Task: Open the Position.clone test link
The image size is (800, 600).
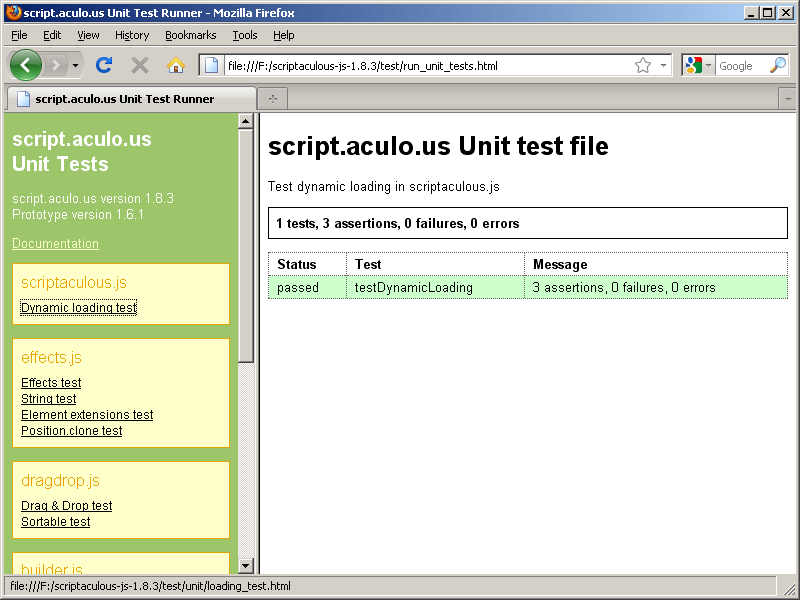Action: click(x=71, y=431)
